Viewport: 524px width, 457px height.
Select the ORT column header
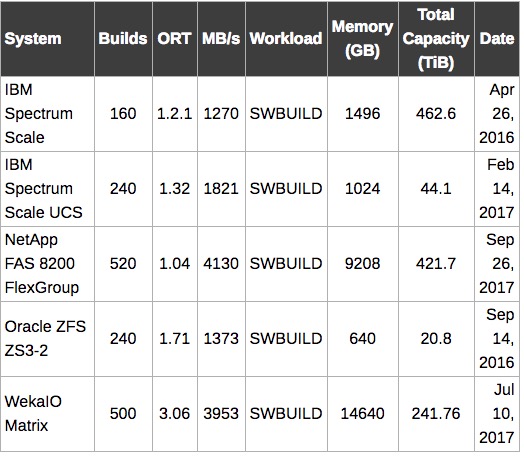[x=175, y=39]
